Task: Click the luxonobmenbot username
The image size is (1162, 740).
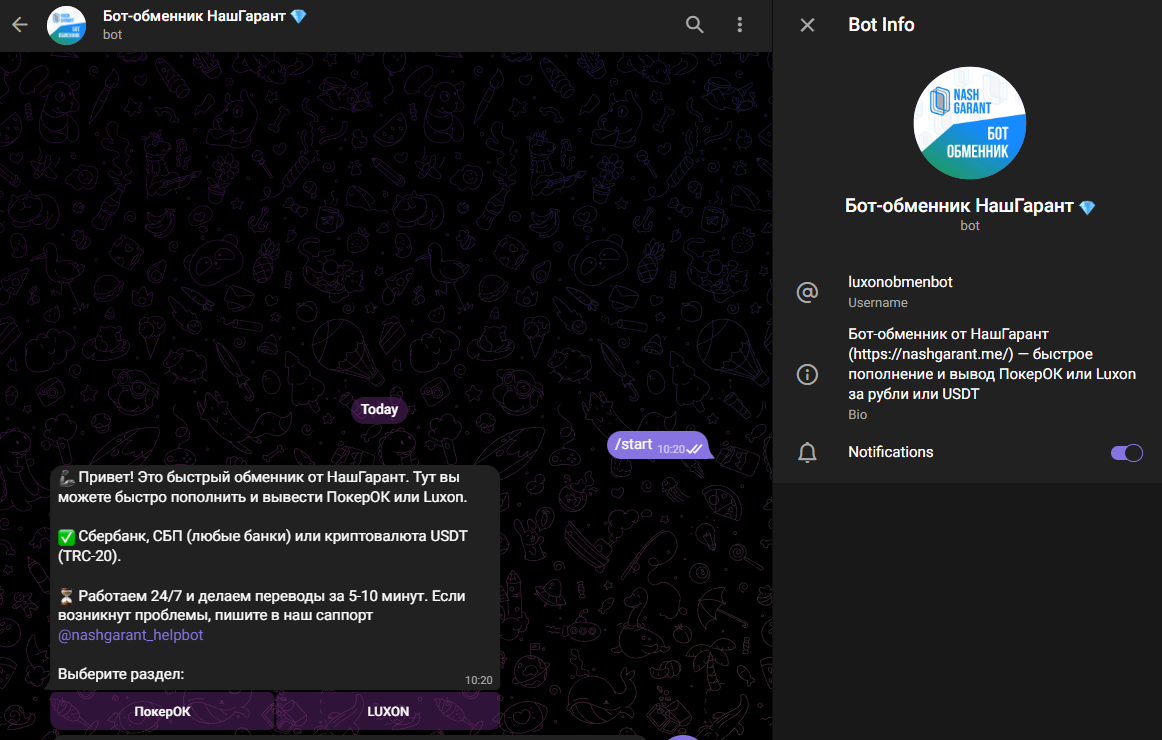Action: coord(900,281)
